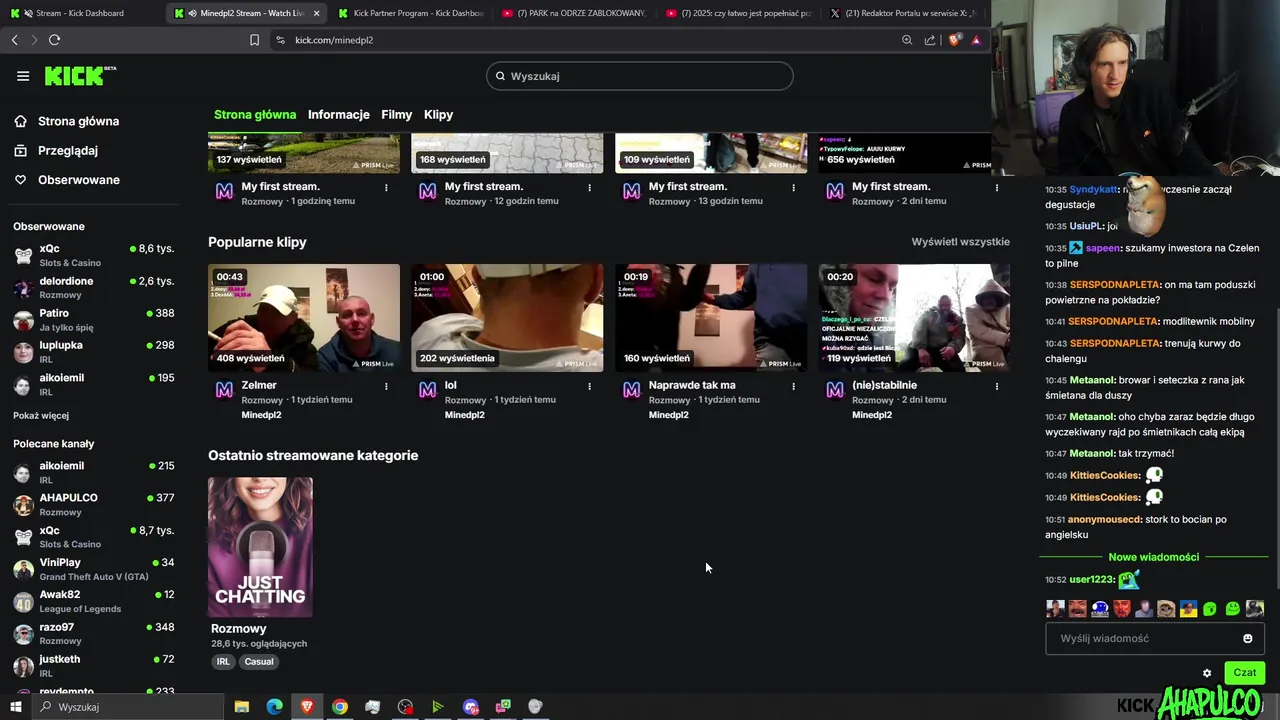The image size is (1280, 720).
Task: Open the Just Chatting category card
Action: click(260, 547)
